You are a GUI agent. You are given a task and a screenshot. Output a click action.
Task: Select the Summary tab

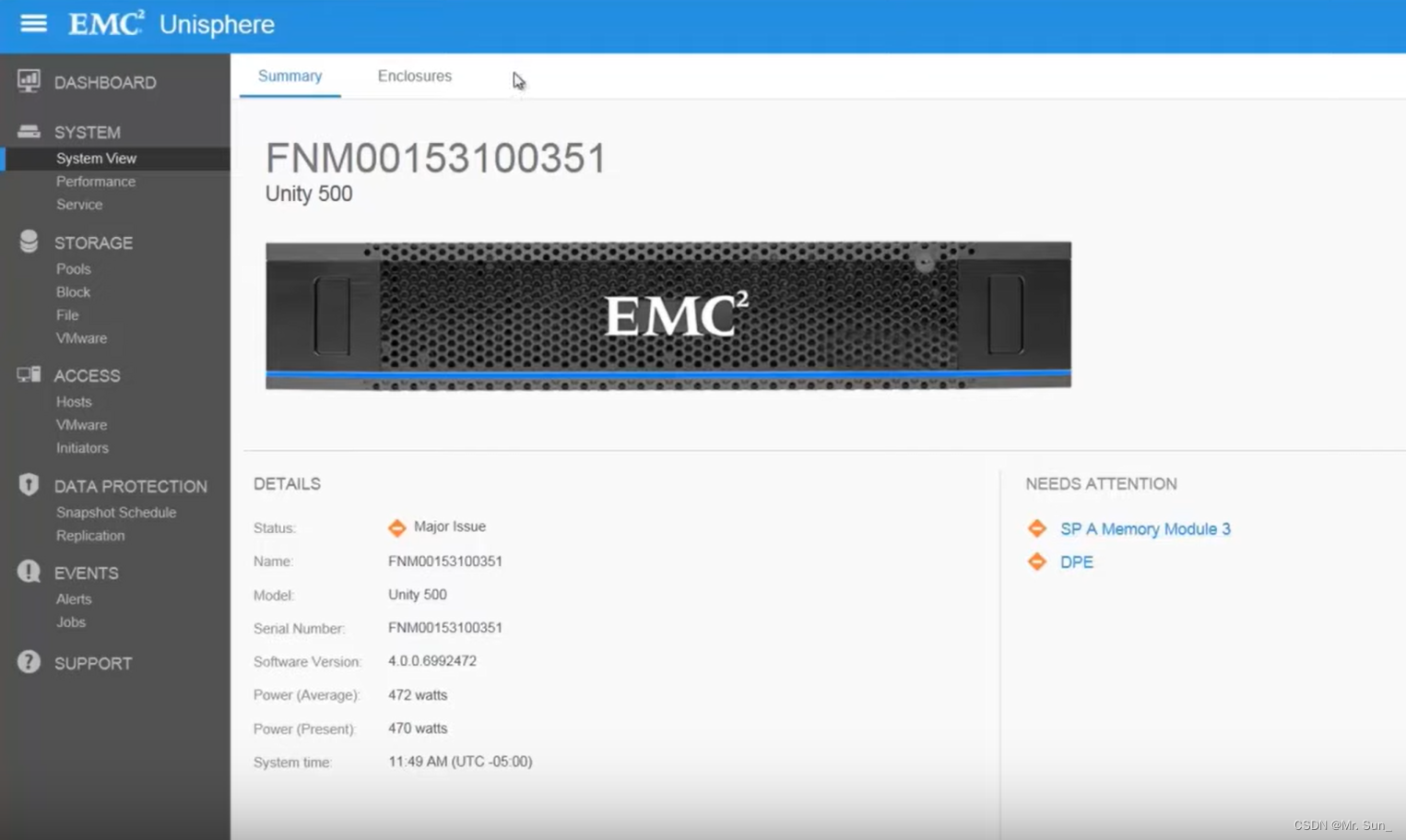coord(289,76)
